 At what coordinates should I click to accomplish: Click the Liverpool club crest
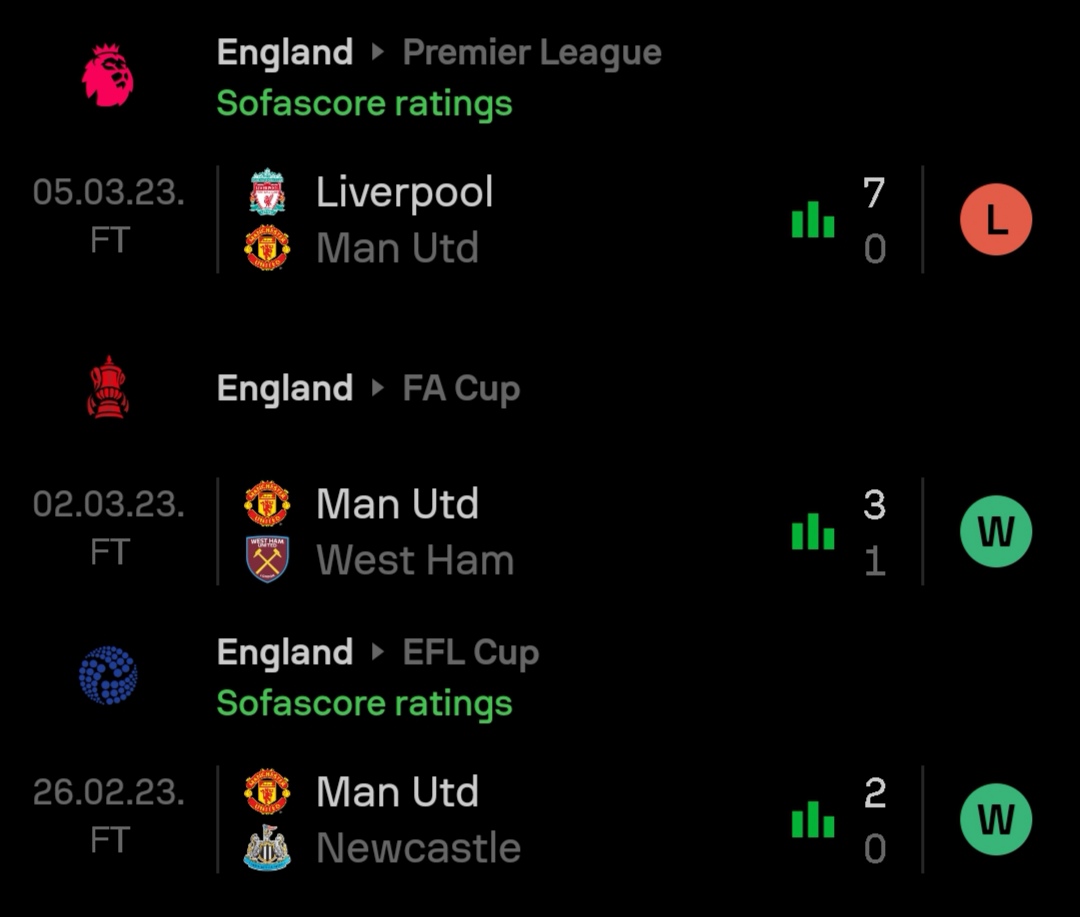267,192
